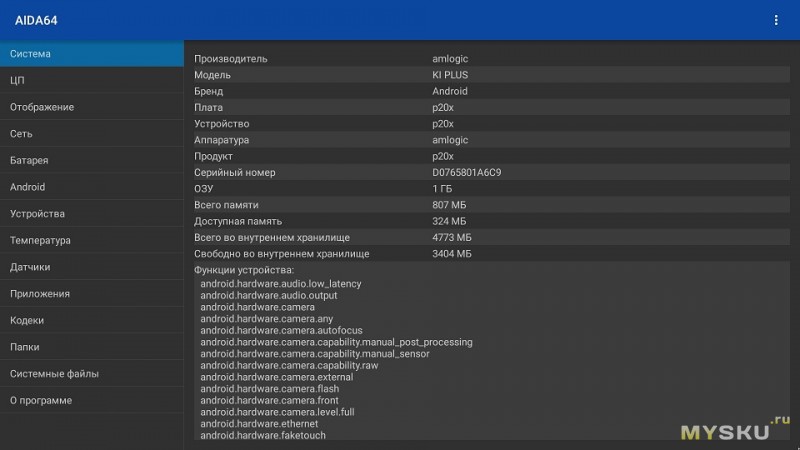Click p20x value in Плата row
Viewport: 800px width, 450px height.
[443, 108]
